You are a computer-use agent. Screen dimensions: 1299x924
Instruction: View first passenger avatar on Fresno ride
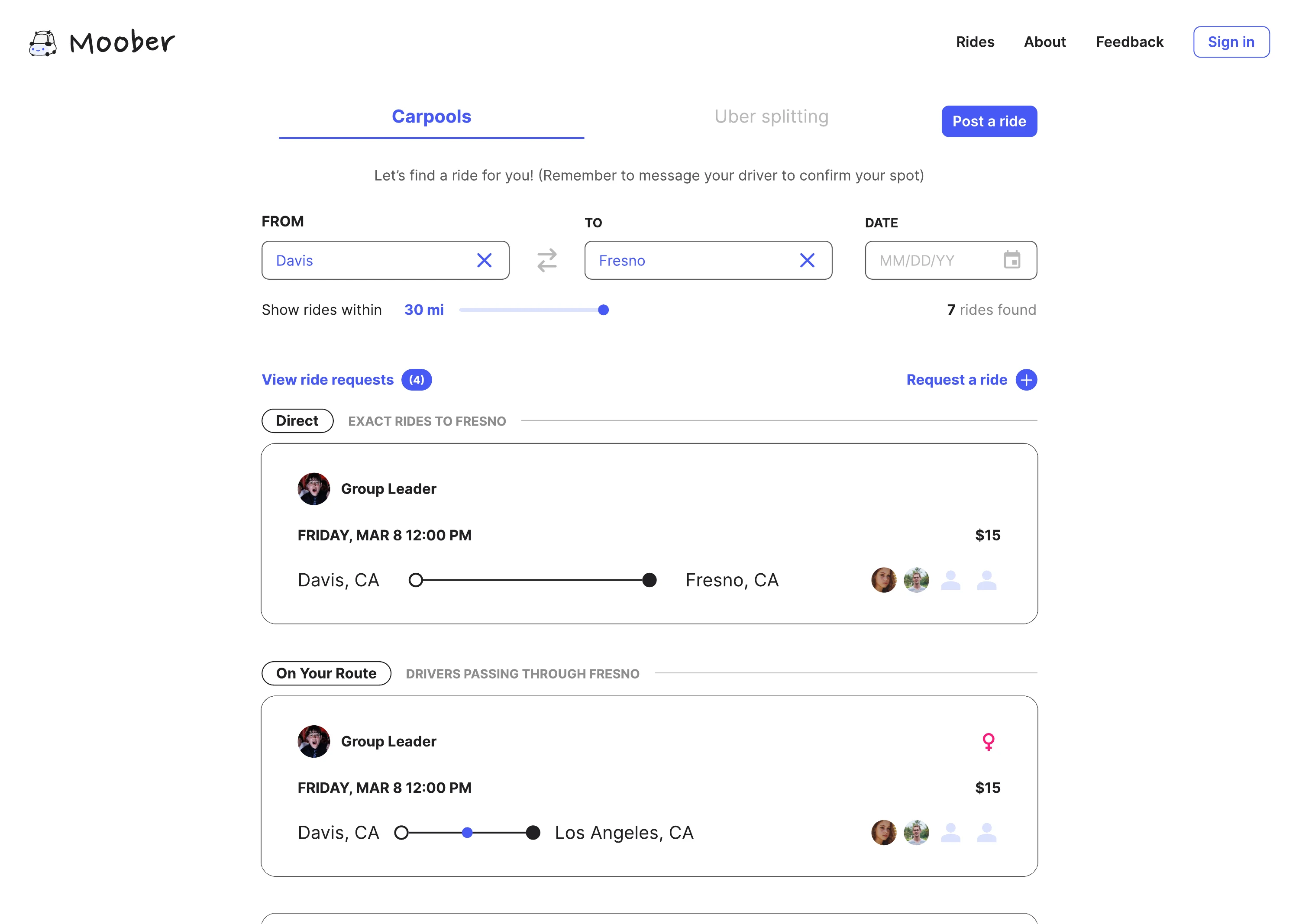point(884,580)
